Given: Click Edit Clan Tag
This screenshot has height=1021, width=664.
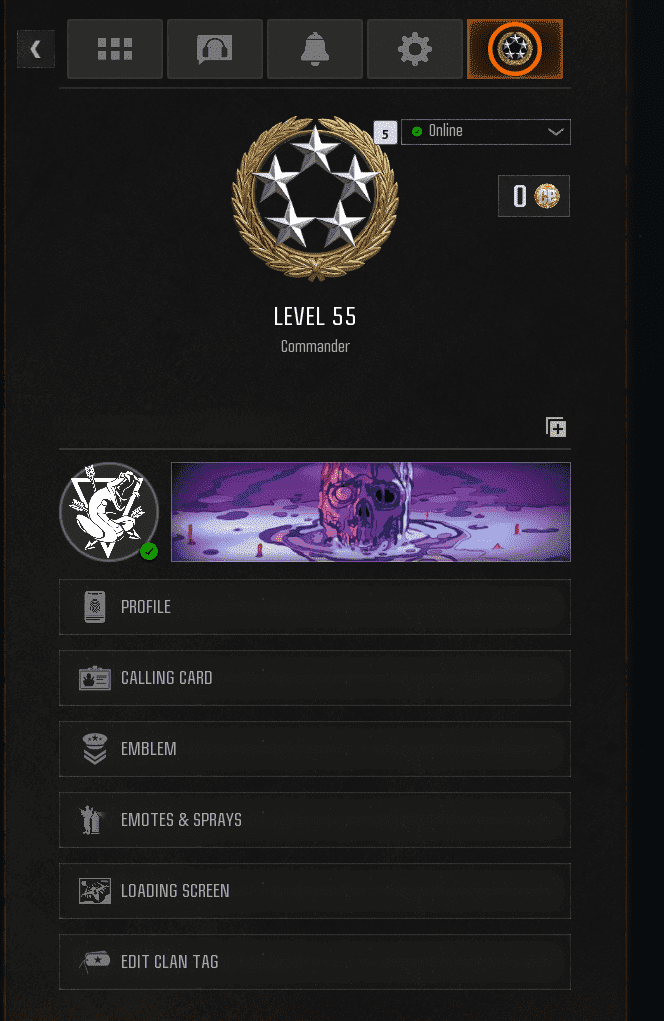Looking at the screenshot, I should (x=315, y=962).
